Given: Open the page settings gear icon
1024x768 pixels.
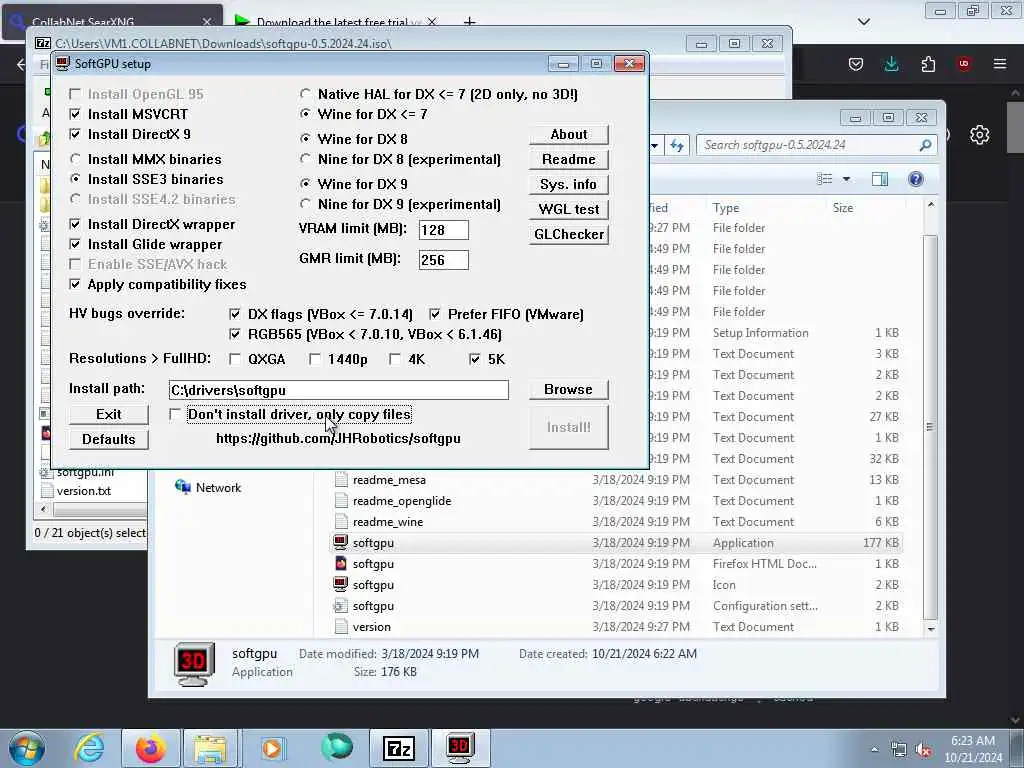Looking at the screenshot, I should 979,135.
